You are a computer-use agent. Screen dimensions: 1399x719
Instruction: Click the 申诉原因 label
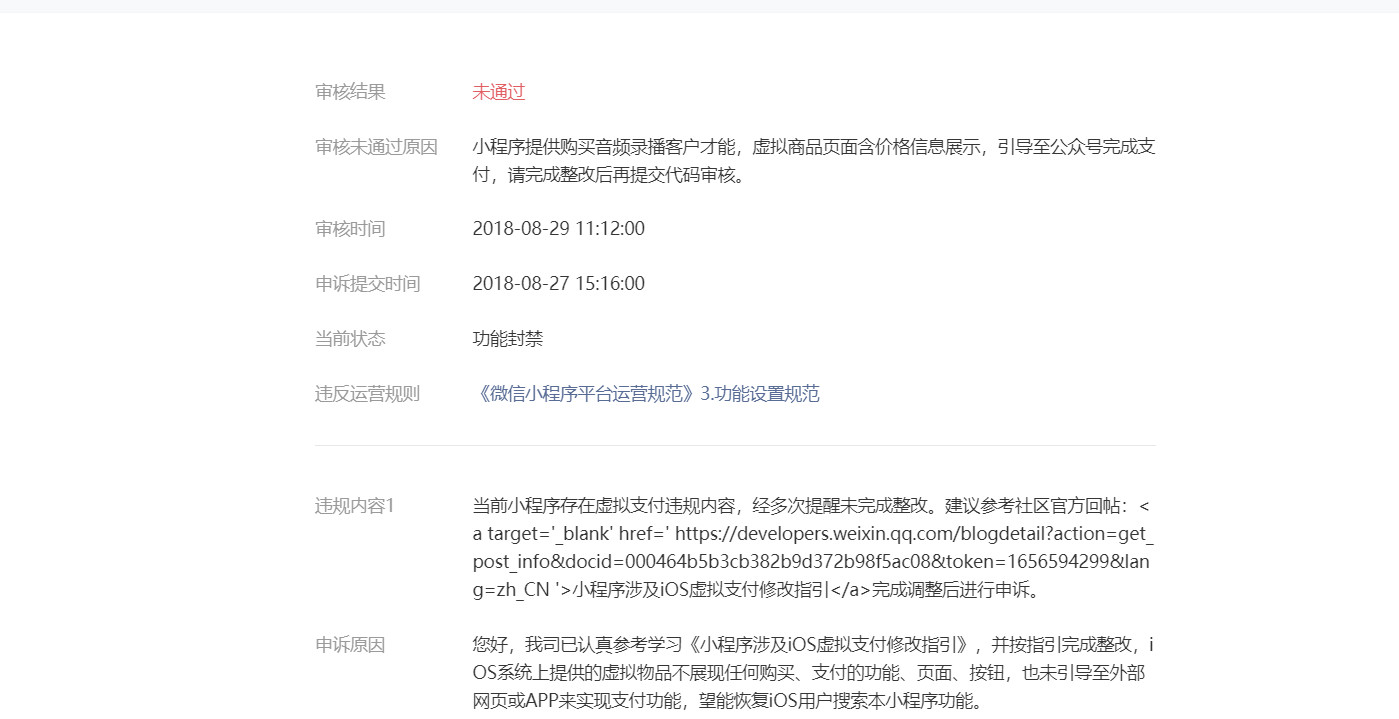350,645
